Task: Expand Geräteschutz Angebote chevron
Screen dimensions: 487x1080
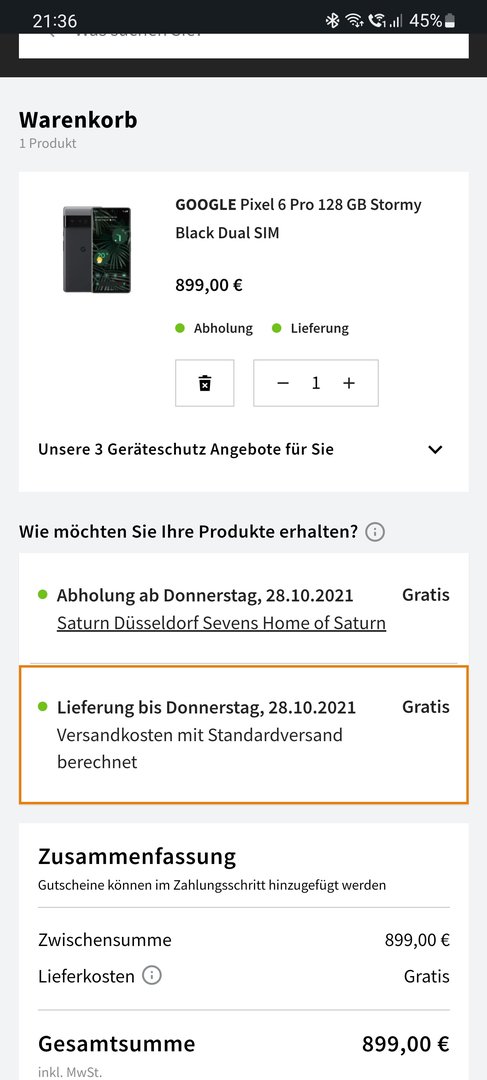Action: coord(435,450)
